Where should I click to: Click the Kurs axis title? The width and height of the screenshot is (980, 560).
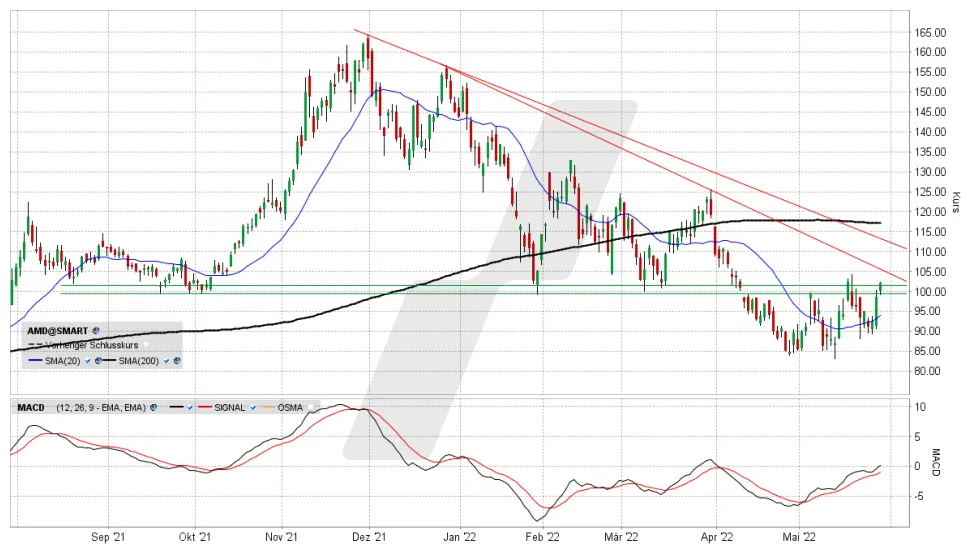[x=957, y=204]
